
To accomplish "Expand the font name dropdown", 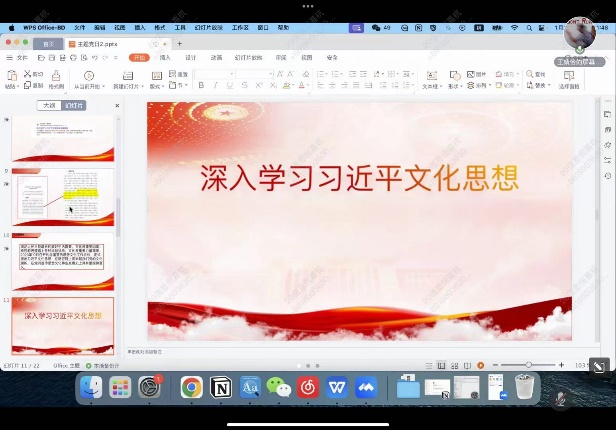I will tap(233, 74).
